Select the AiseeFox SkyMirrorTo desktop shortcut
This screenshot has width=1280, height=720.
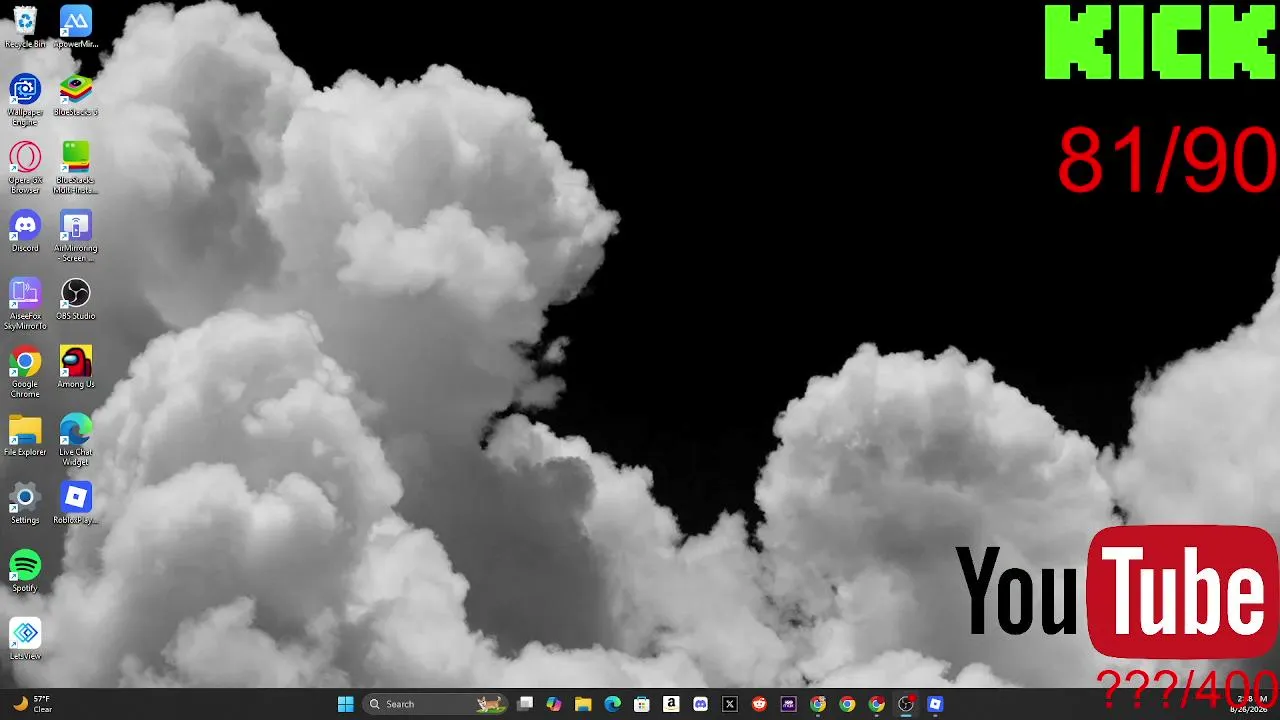[25, 304]
